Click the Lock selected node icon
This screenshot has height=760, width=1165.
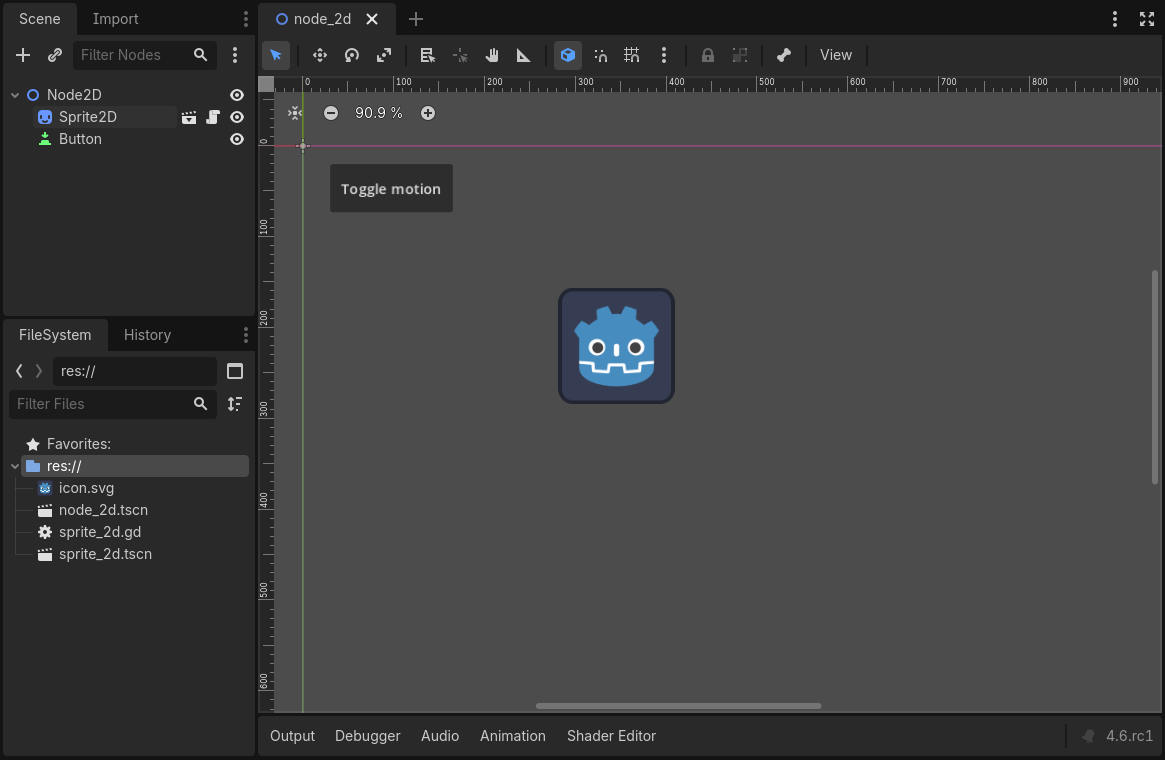(x=708, y=55)
